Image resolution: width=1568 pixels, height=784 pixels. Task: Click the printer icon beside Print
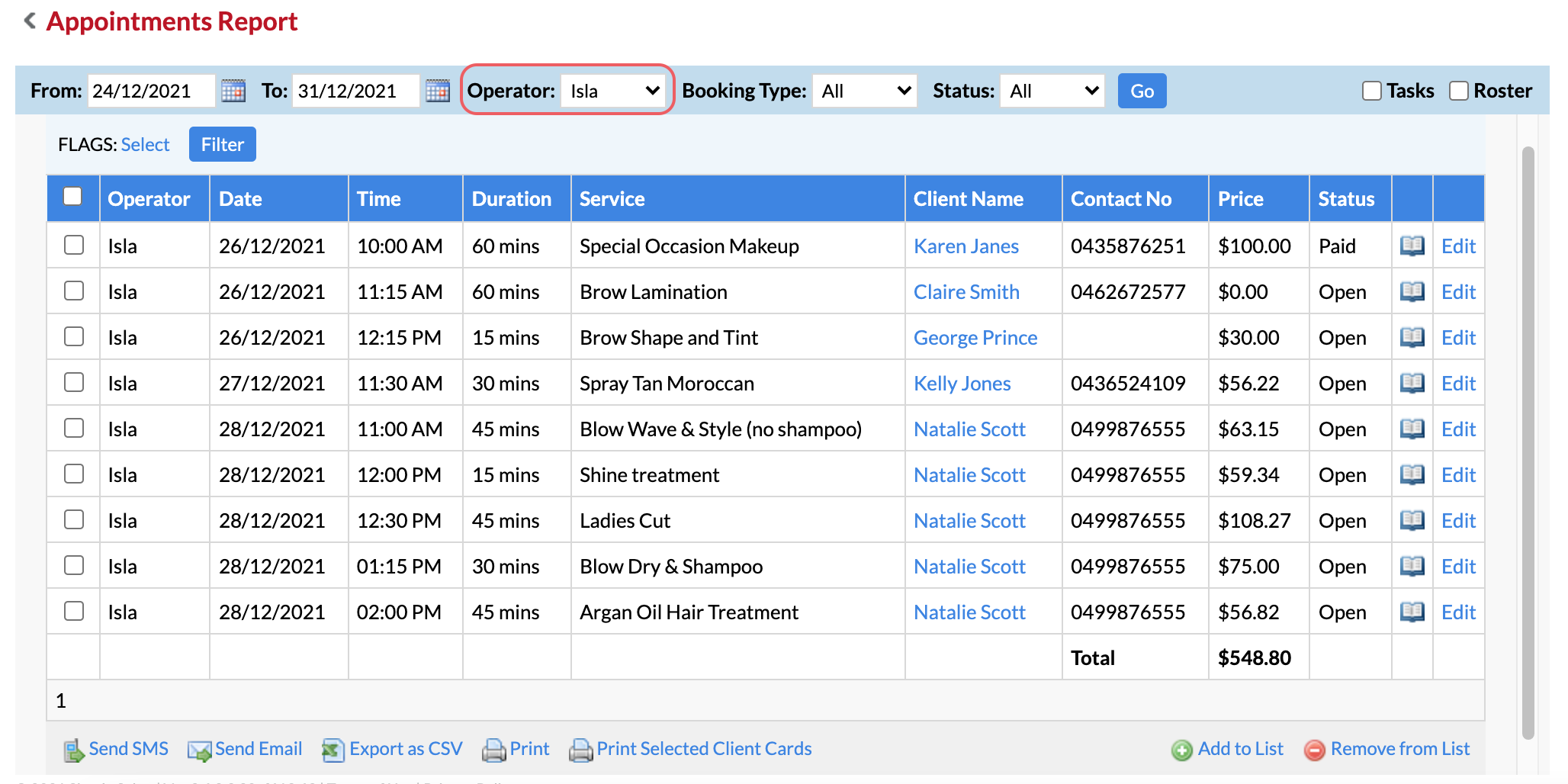click(494, 750)
